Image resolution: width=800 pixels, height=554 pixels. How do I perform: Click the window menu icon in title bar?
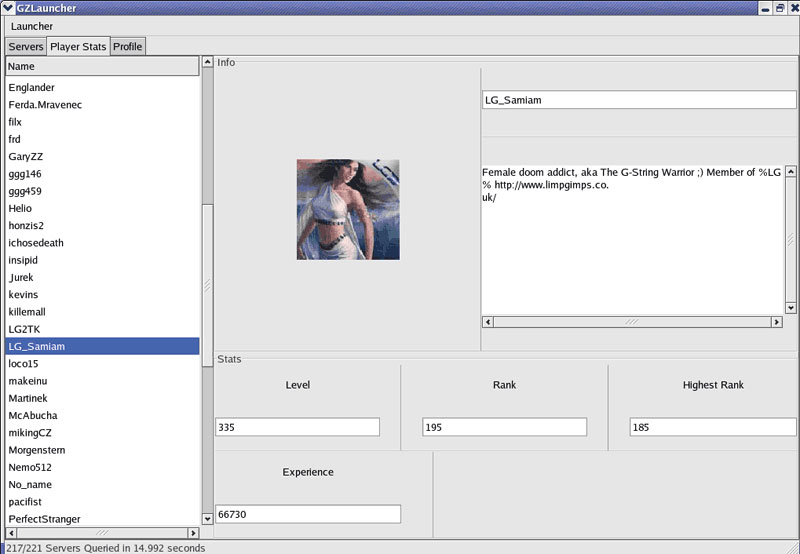(8, 8)
